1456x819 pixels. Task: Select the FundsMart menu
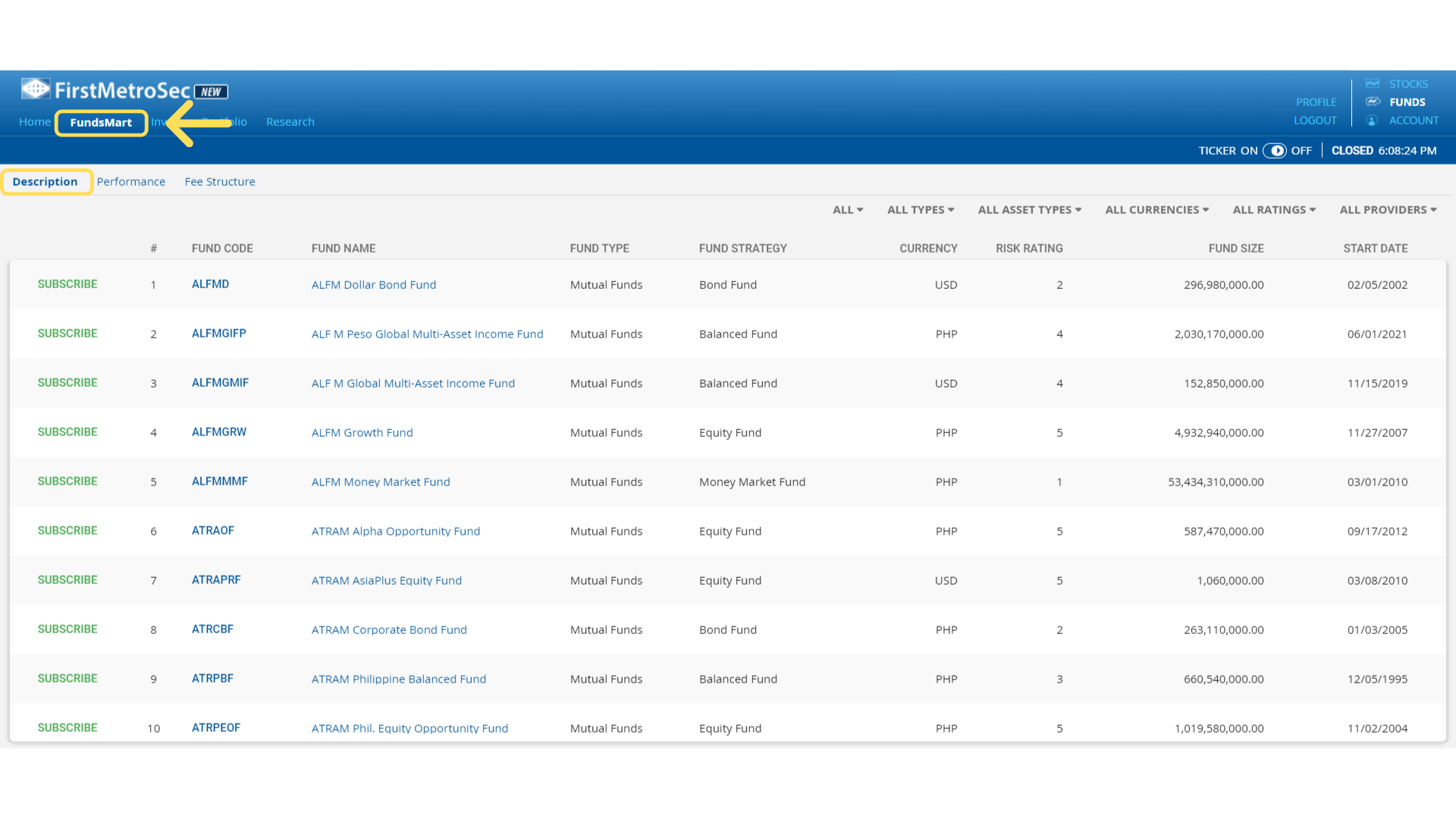point(101,123)
